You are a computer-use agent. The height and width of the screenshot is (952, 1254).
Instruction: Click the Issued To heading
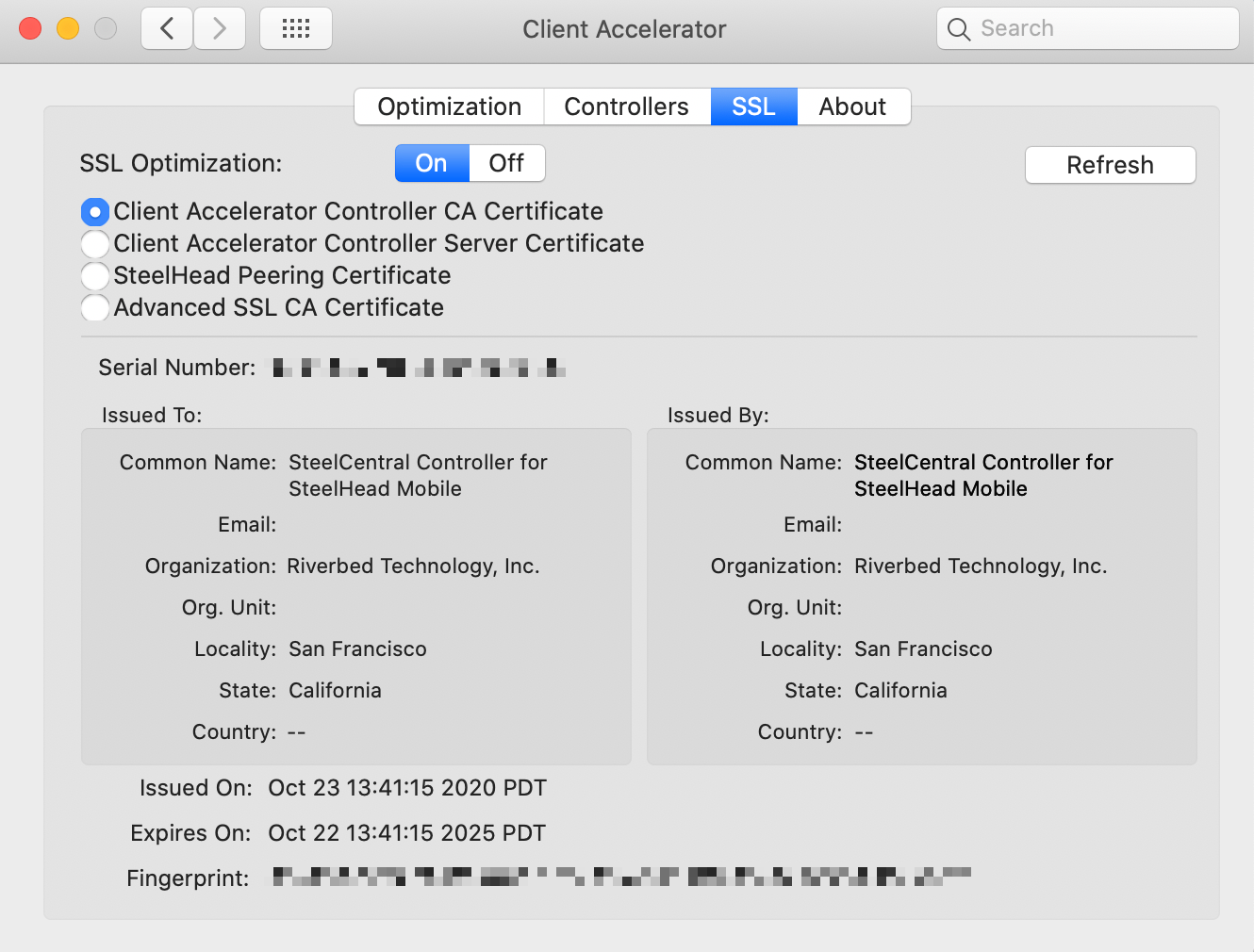click(152, 415)
